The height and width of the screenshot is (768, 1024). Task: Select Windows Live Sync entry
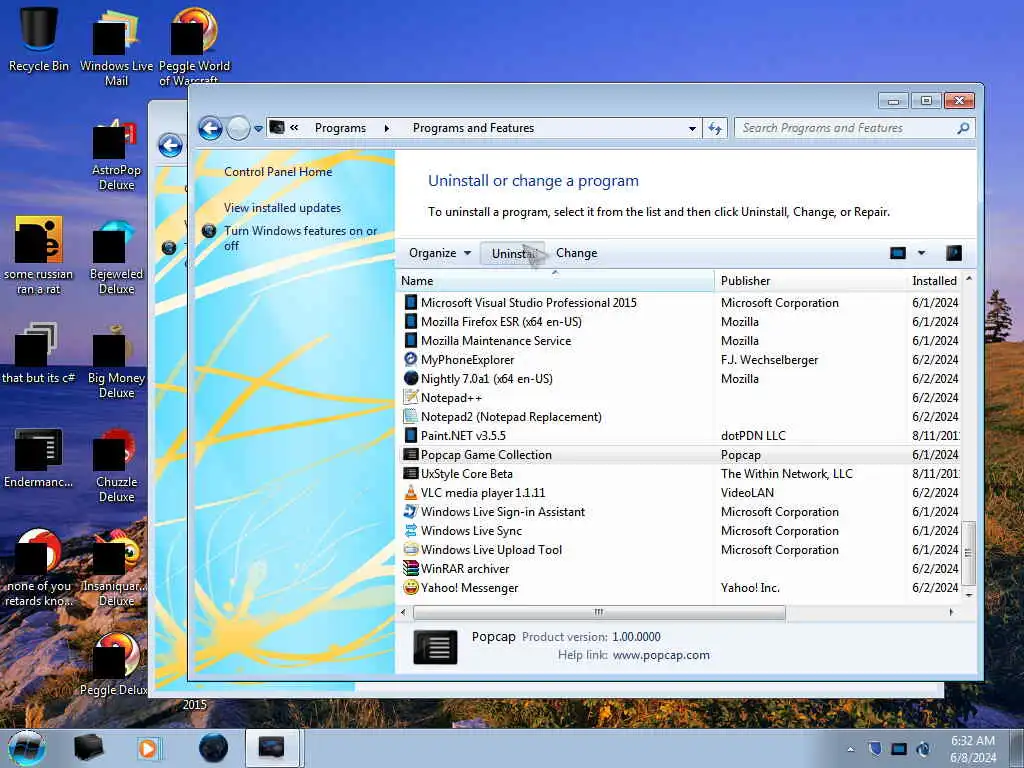[x=677, y=530]
